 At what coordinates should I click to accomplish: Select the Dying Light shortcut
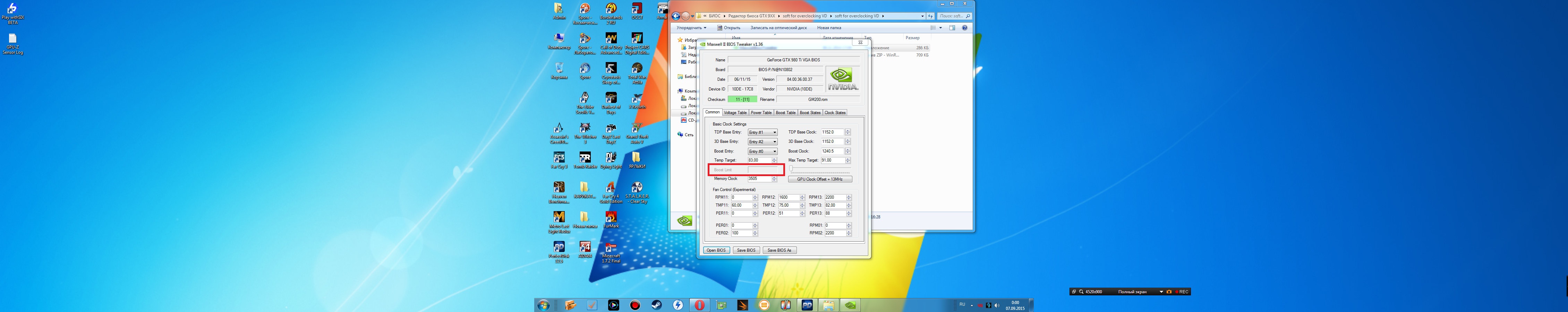pos(611,160)
